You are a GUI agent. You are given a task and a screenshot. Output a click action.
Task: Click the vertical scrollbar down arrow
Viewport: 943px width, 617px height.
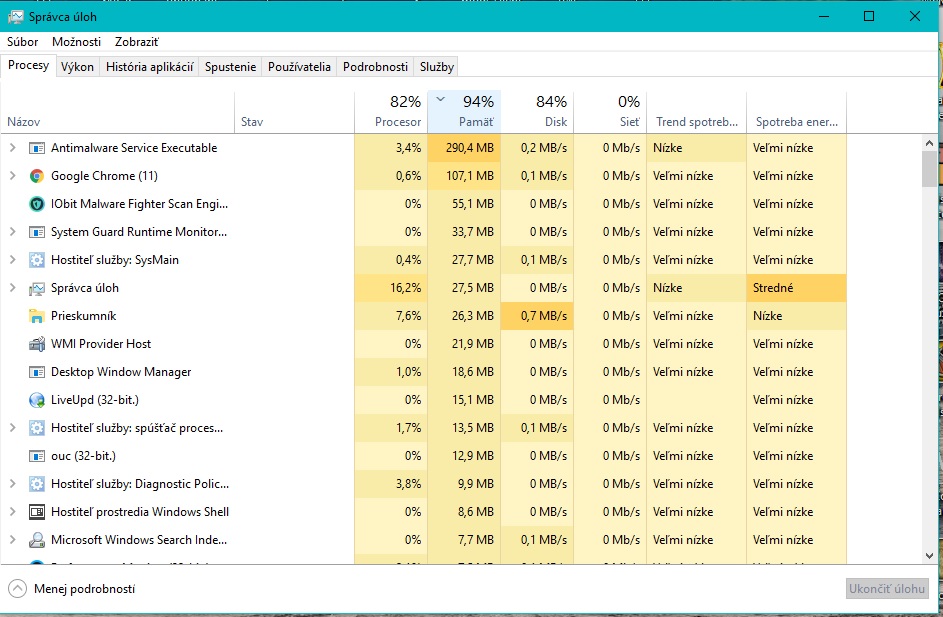pos(930,555)
